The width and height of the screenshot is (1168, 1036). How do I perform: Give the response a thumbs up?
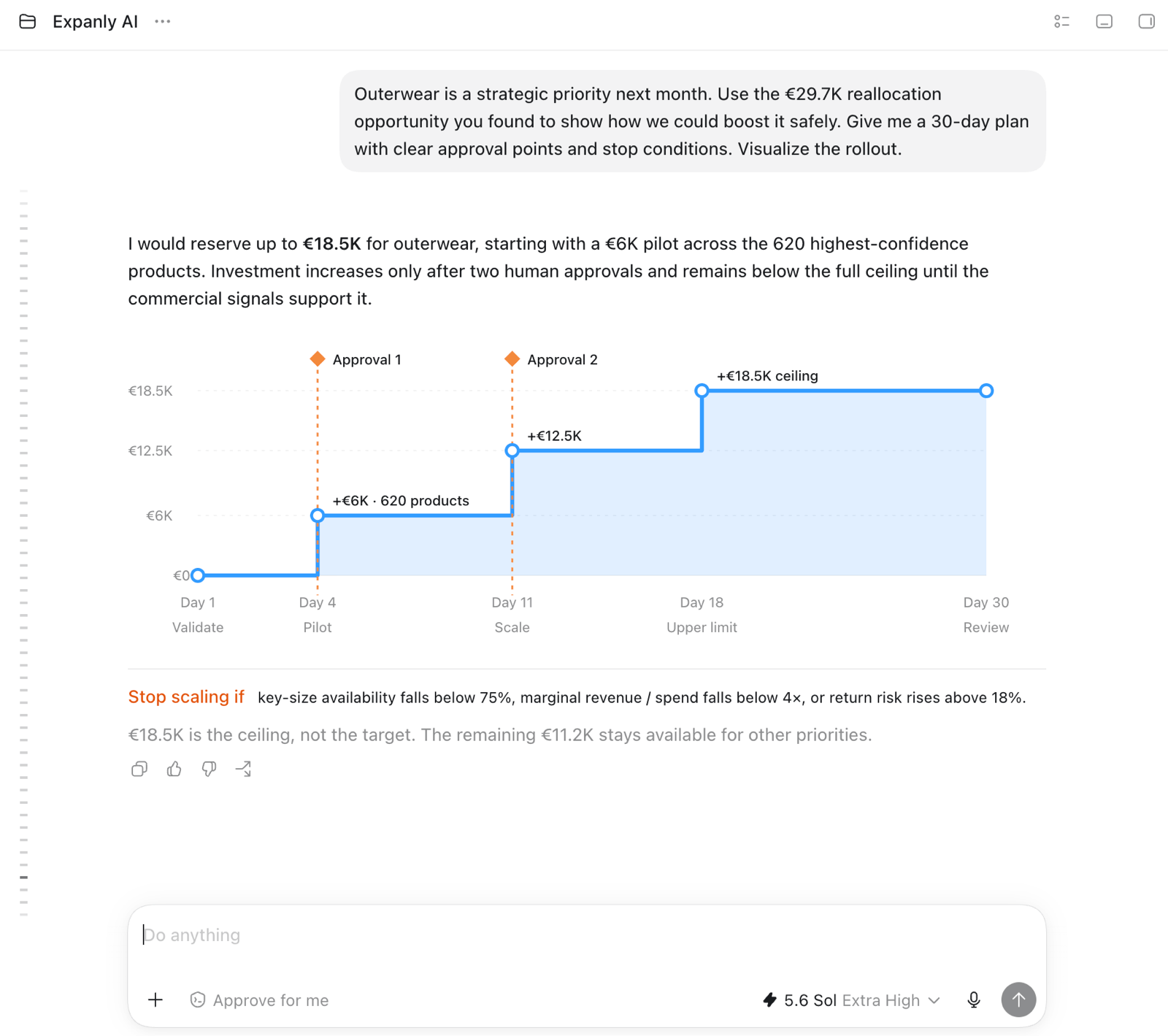pos(174,769)
